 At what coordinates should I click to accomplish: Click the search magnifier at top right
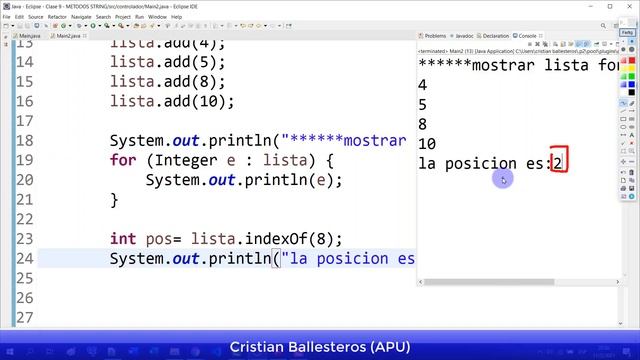click(x=603, y=26)
